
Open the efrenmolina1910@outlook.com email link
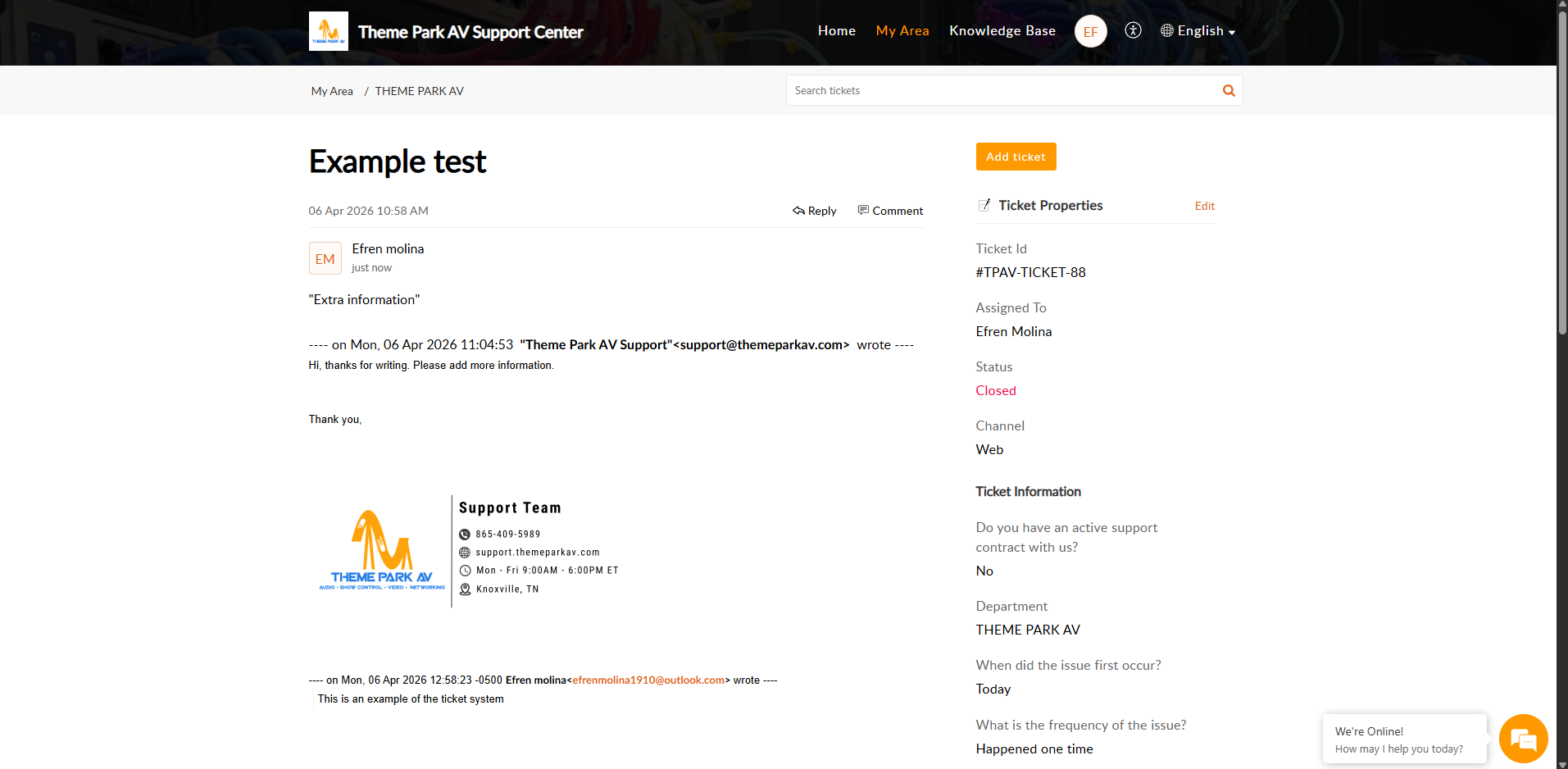tap(648, 680)
